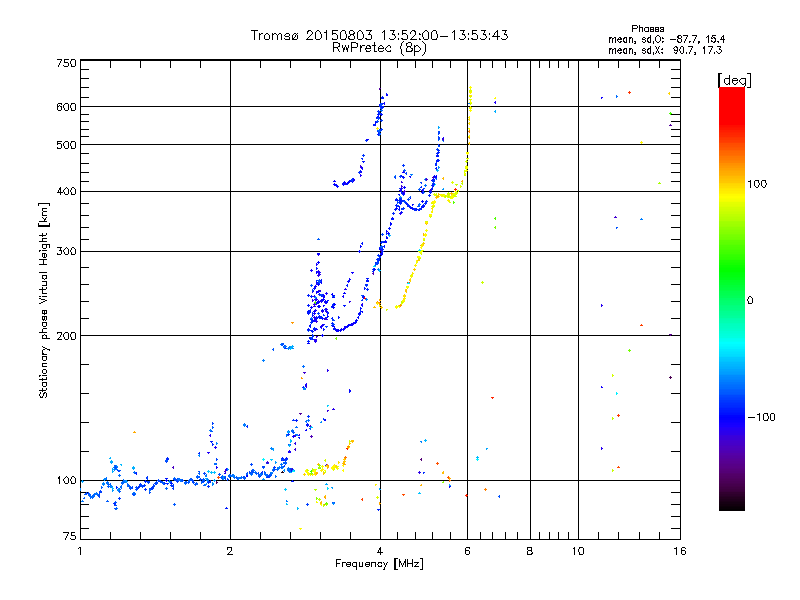Click the y-axis tick label '200'
Image resolution: width=800 pixels, height=600 pixels.
[66, 336]
